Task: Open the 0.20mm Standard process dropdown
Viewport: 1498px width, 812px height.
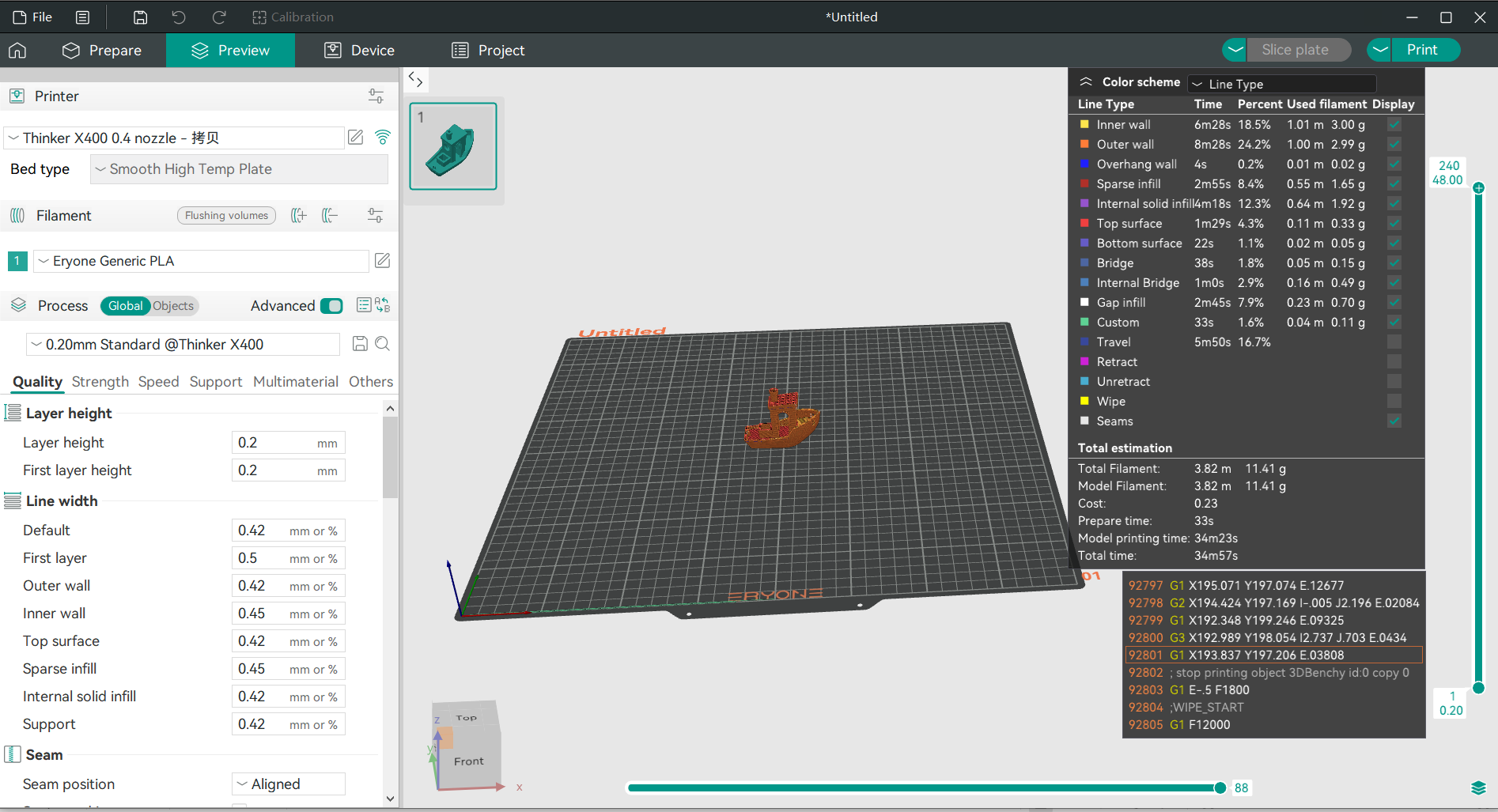Action: [183, 345]
